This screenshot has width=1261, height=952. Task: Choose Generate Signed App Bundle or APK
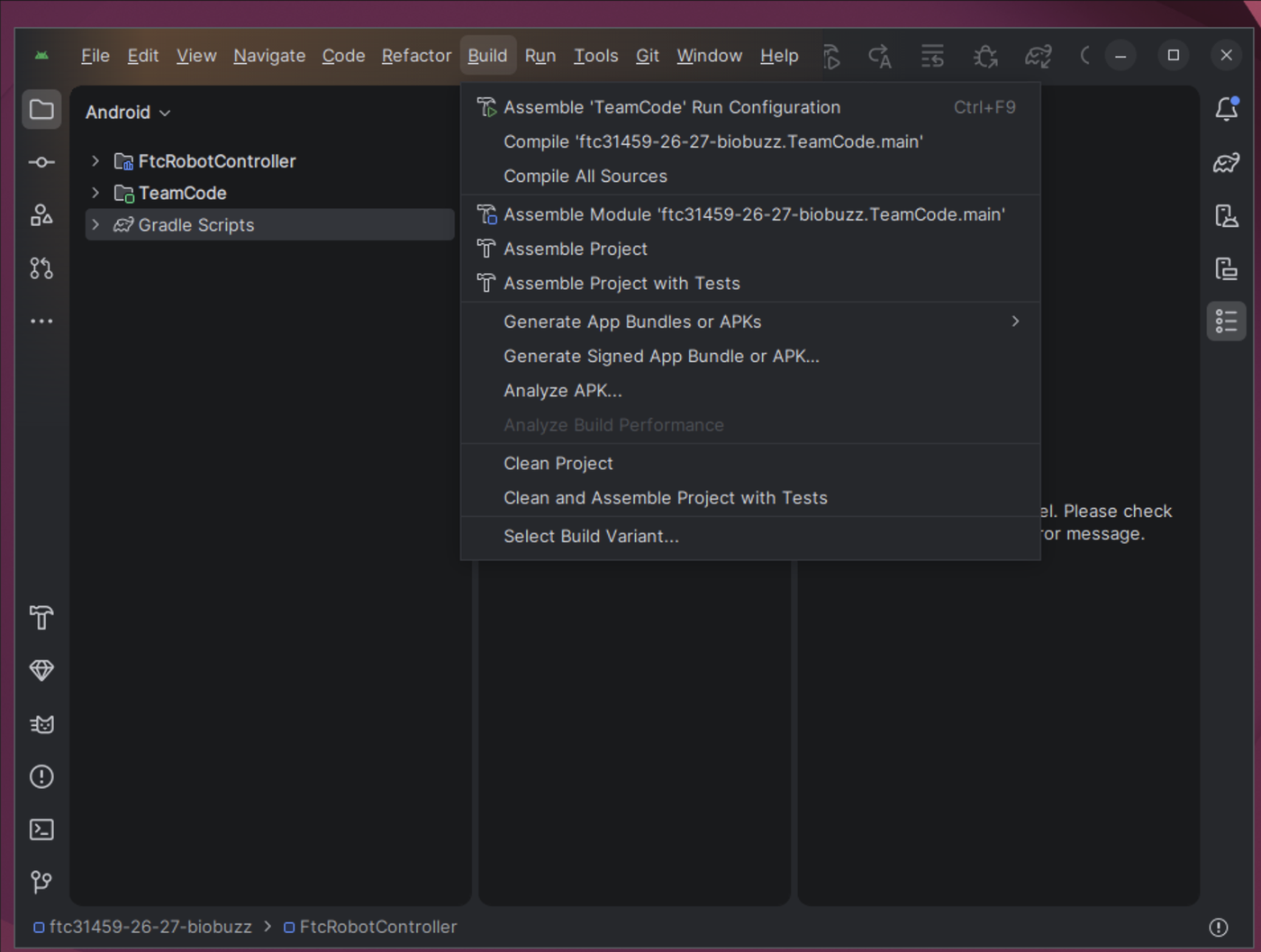[x=750, y=357]
